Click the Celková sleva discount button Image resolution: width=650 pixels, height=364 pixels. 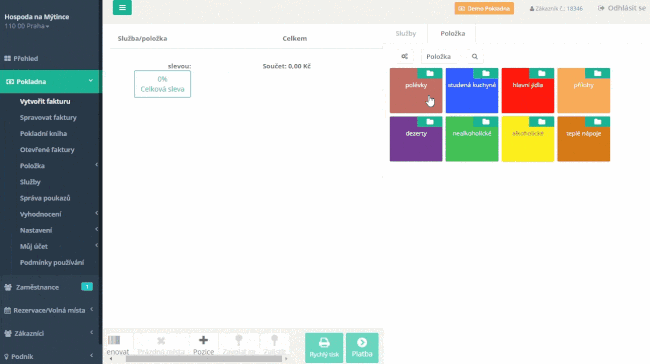point(162,84)
